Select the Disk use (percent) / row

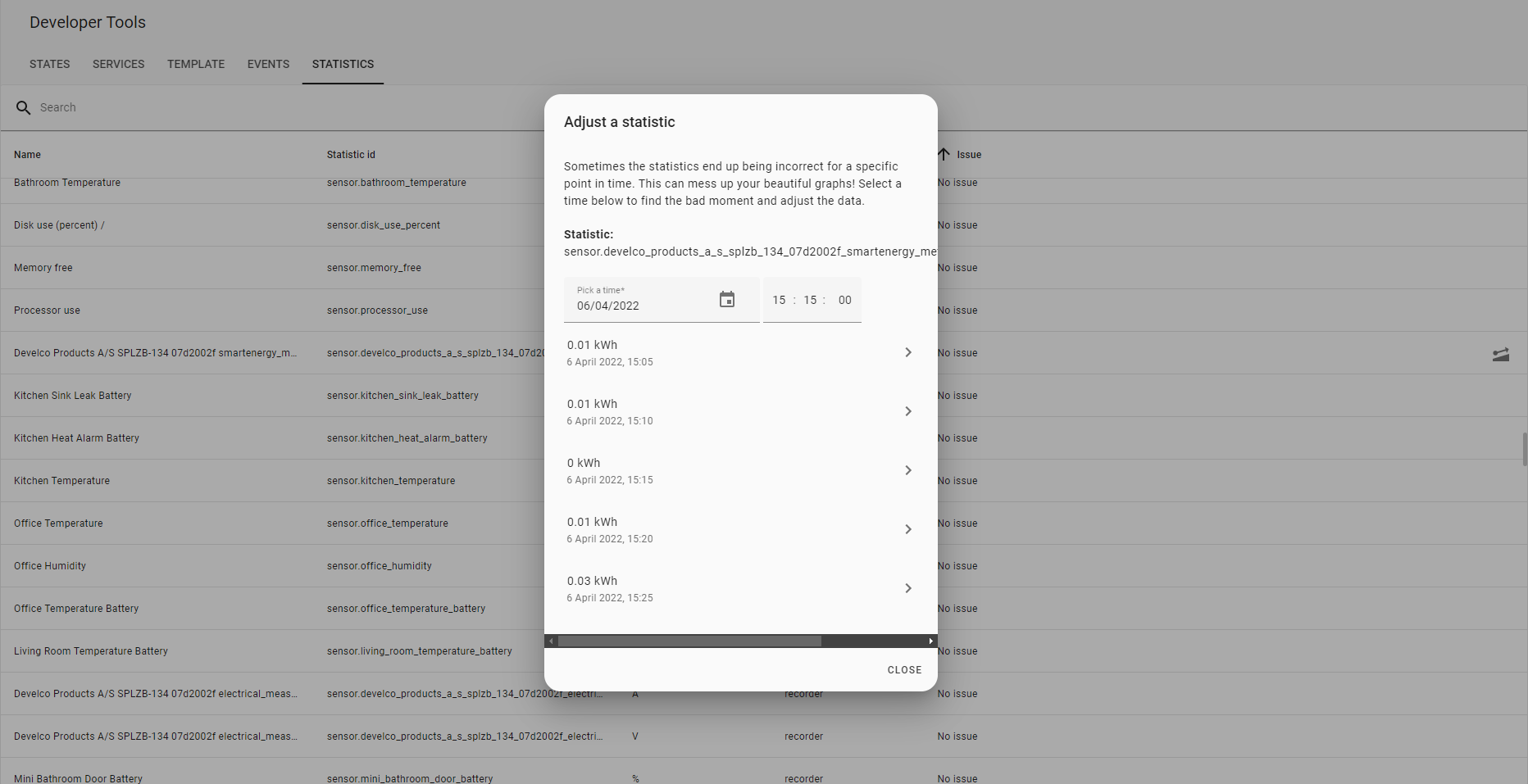[x=59, y=225]
